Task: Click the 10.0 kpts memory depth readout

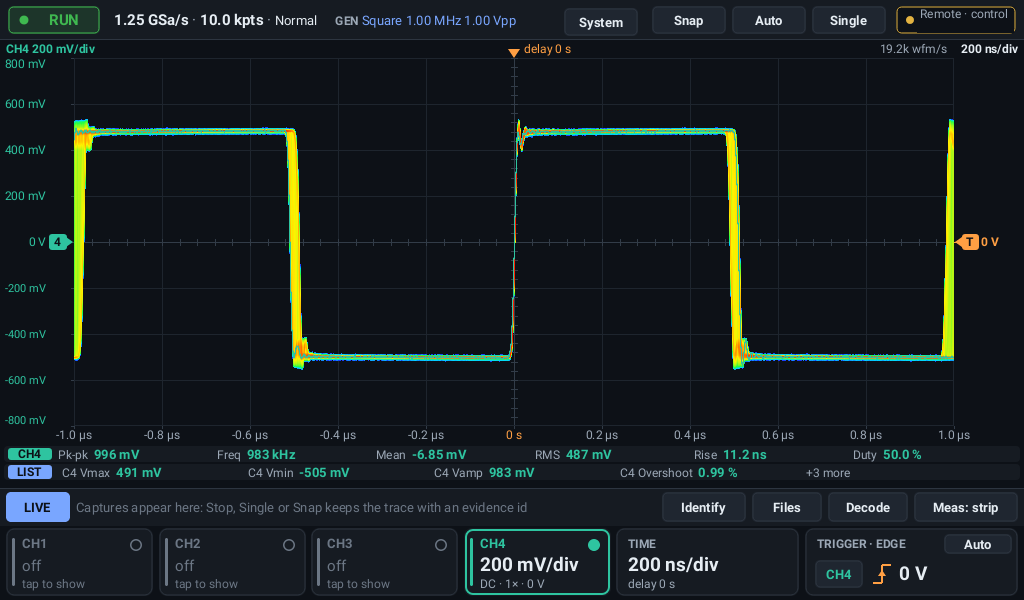Action: click(x=232, y=20)
